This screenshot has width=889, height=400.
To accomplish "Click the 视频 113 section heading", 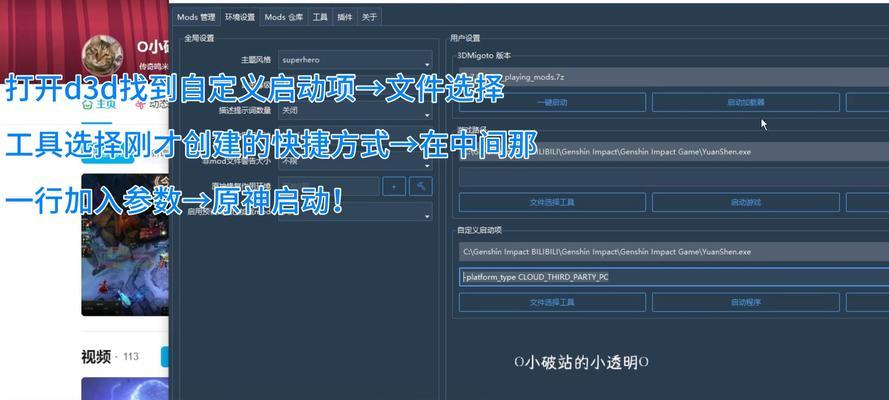I will (110, 356).
